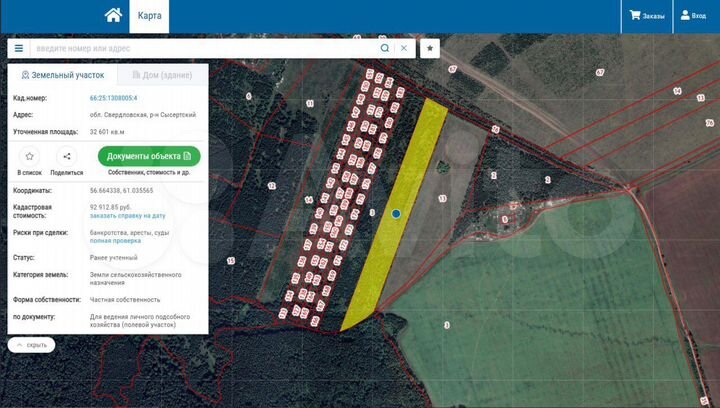Switch to Земельный участок tab
Screen dimensions: 720x408
click(x=62, y=75)
